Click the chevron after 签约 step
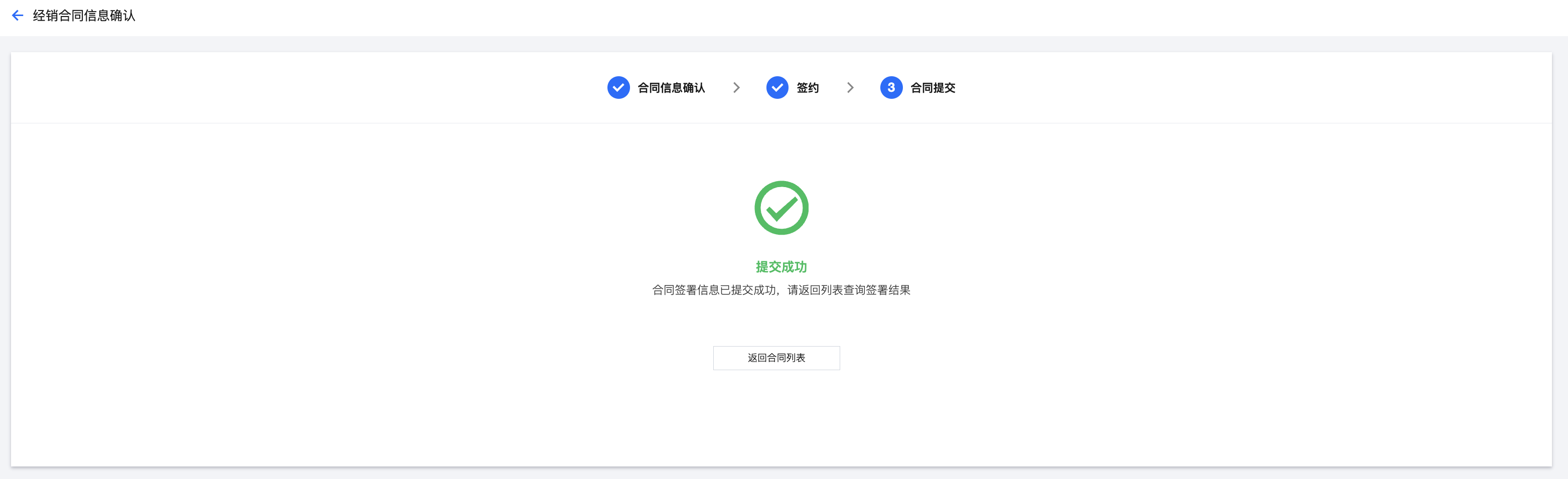1568x479 pixels. [x=850, y=88]
